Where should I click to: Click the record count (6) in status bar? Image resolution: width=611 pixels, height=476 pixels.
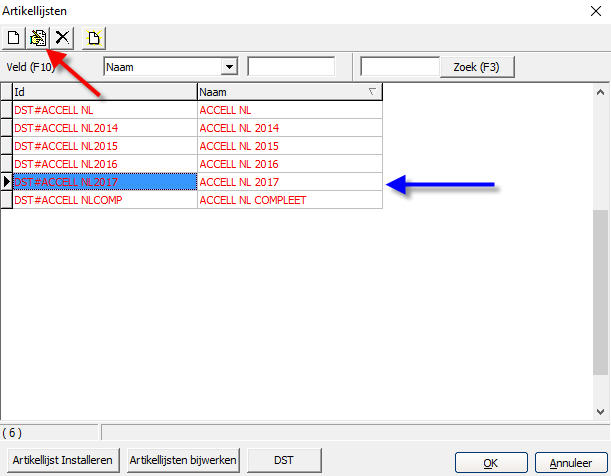point(12,433)
